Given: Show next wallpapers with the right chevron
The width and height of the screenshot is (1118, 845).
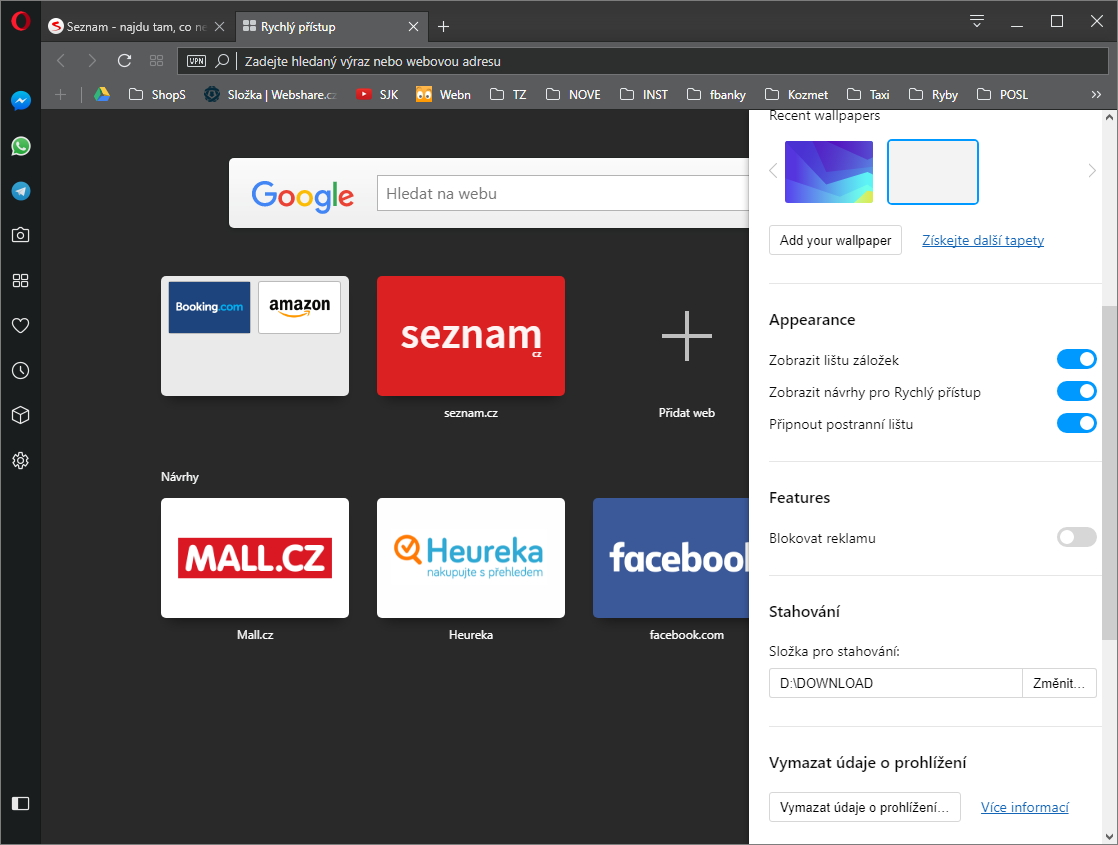Looking at the screenshot, I should pyautogui.click(x=1092, y=170).
